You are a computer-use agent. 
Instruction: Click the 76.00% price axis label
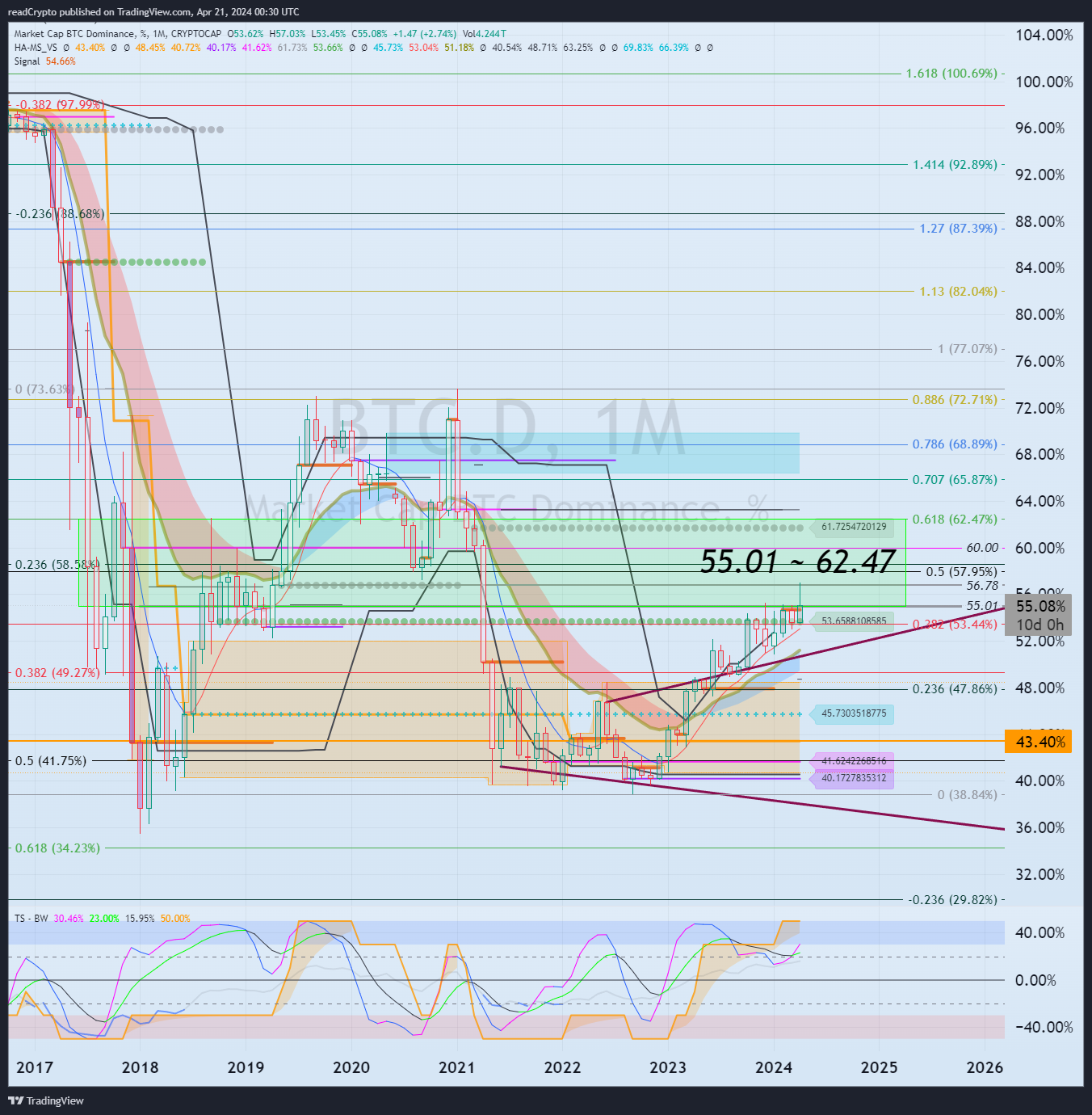click(x=1040, y=361)
